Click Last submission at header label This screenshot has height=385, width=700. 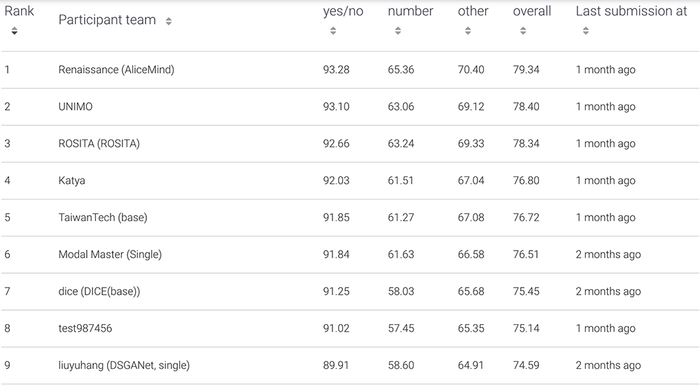coord(631,11)
